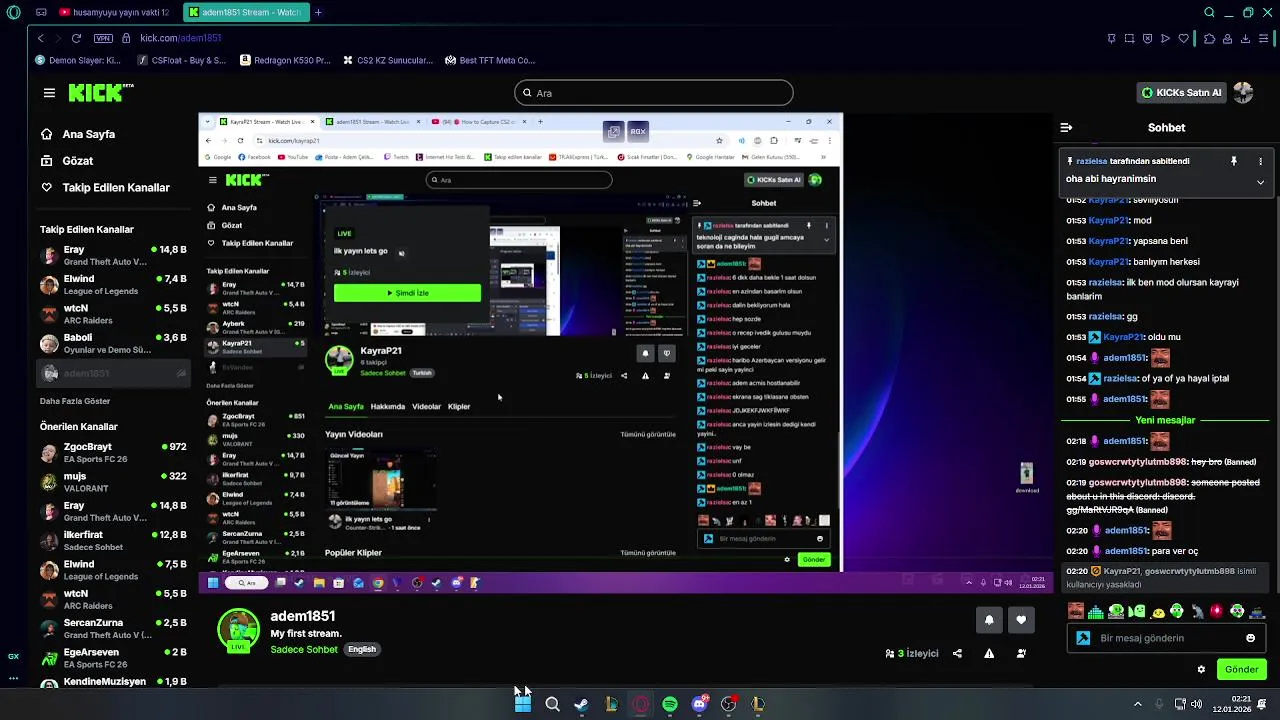Open SercanZurna recommended channel

pos(113,628)
